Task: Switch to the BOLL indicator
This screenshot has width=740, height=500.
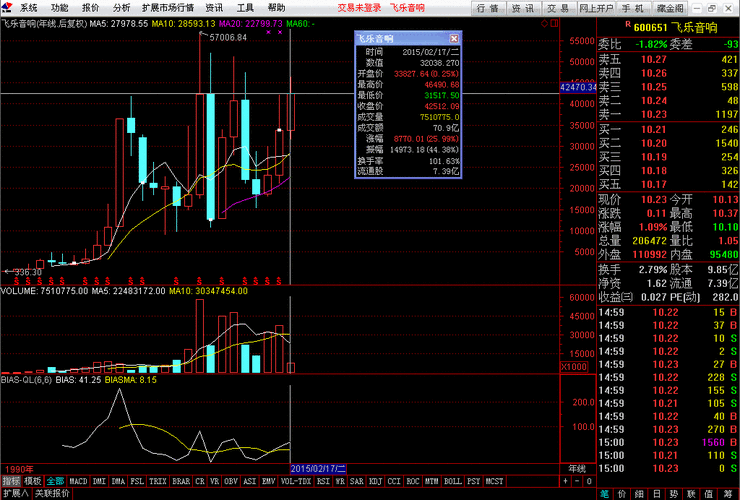Action: [x=453, y=481]
